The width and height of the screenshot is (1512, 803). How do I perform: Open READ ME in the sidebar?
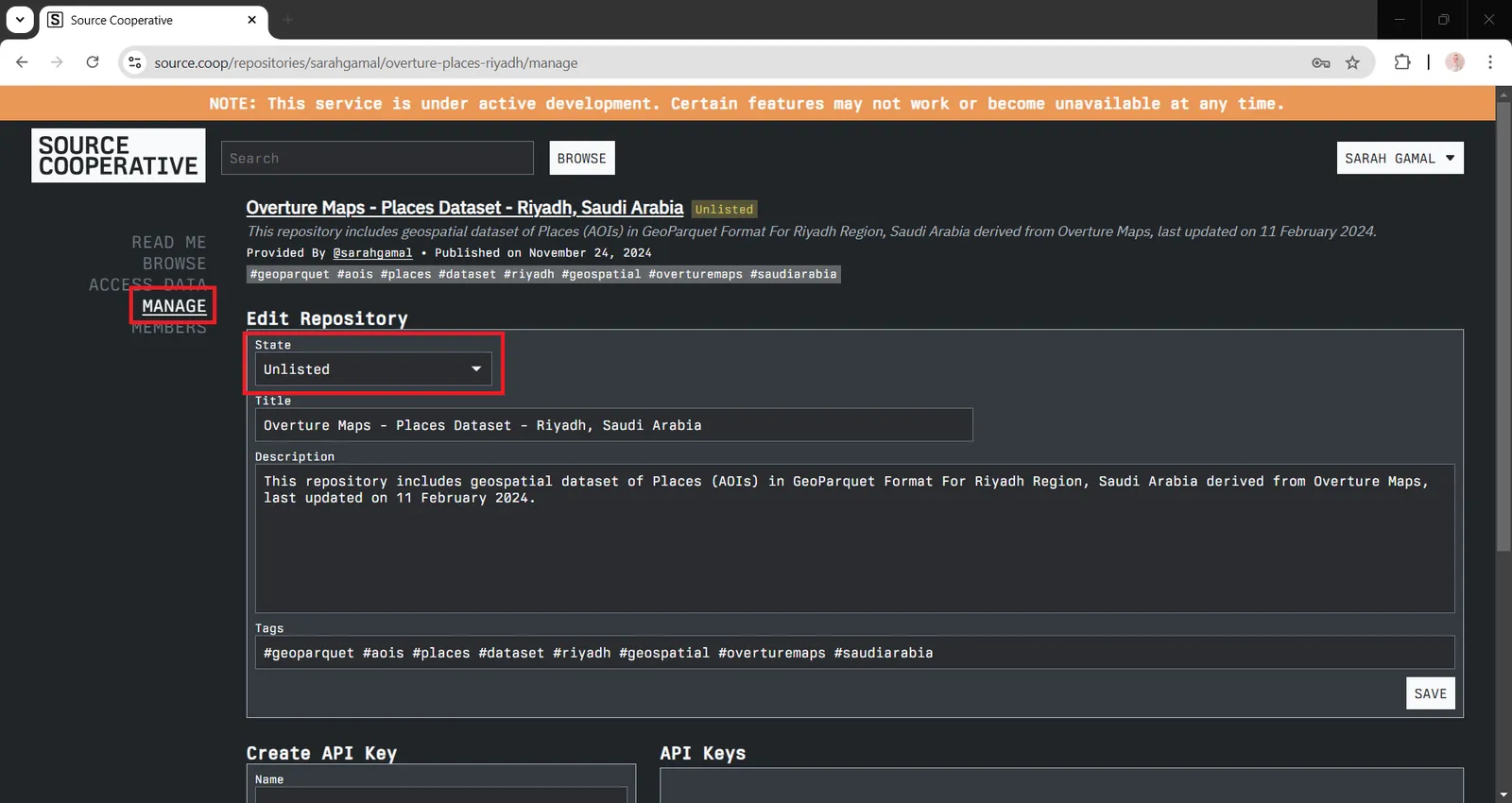(168, 243)
